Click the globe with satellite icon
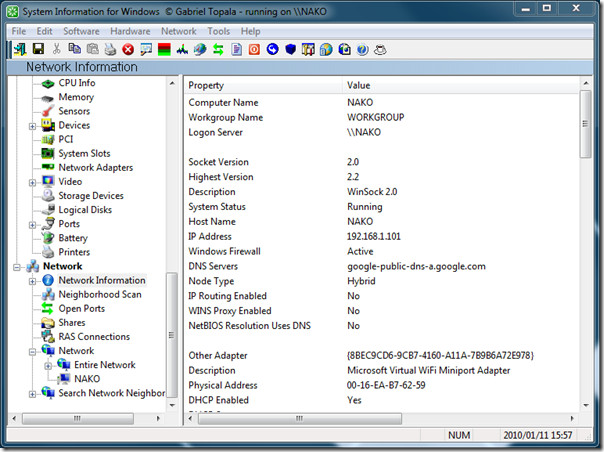604x452 pixels. tap(200, 49)
